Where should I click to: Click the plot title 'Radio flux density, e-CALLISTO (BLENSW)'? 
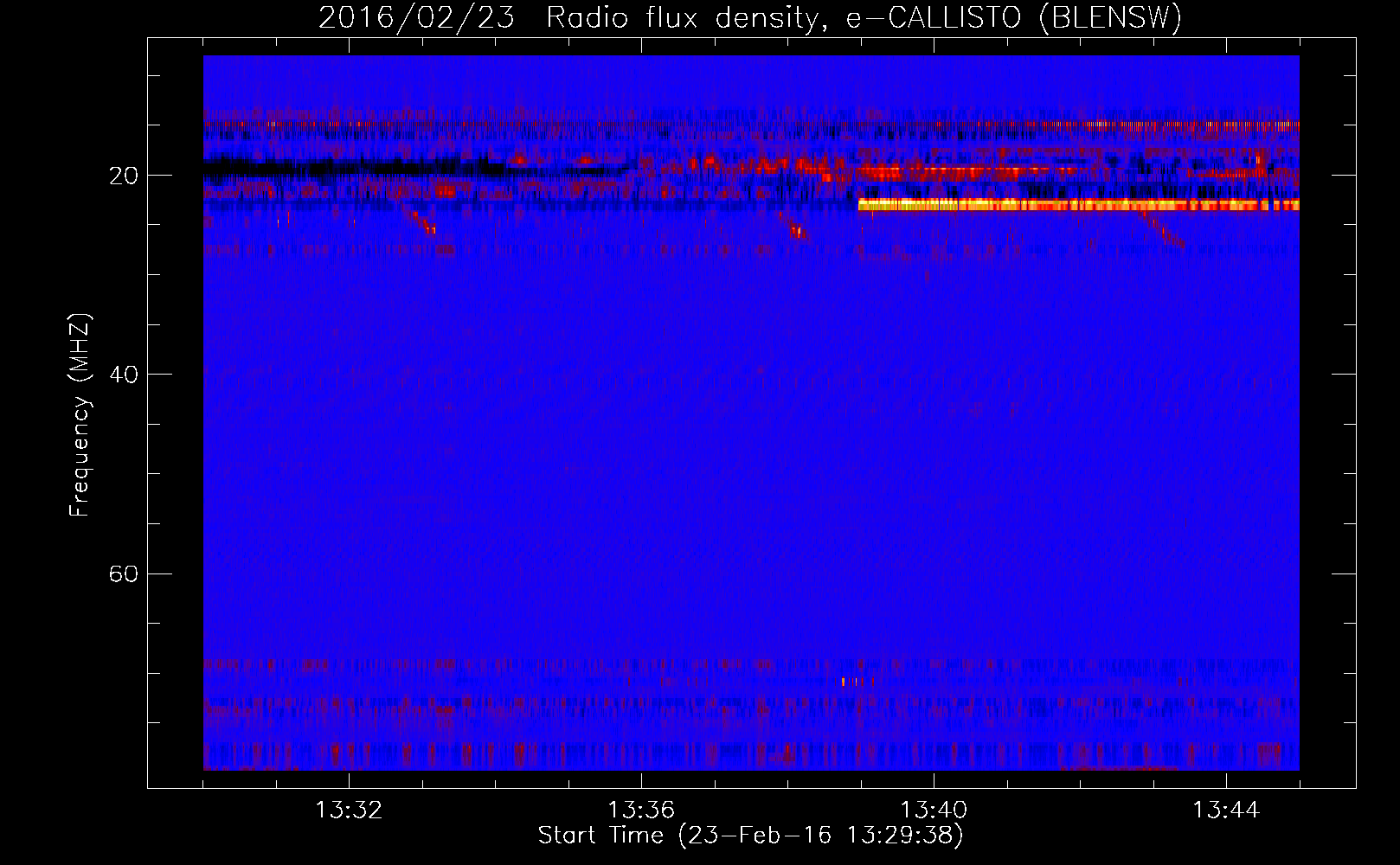pyautogui.click(x=864, y=18)
